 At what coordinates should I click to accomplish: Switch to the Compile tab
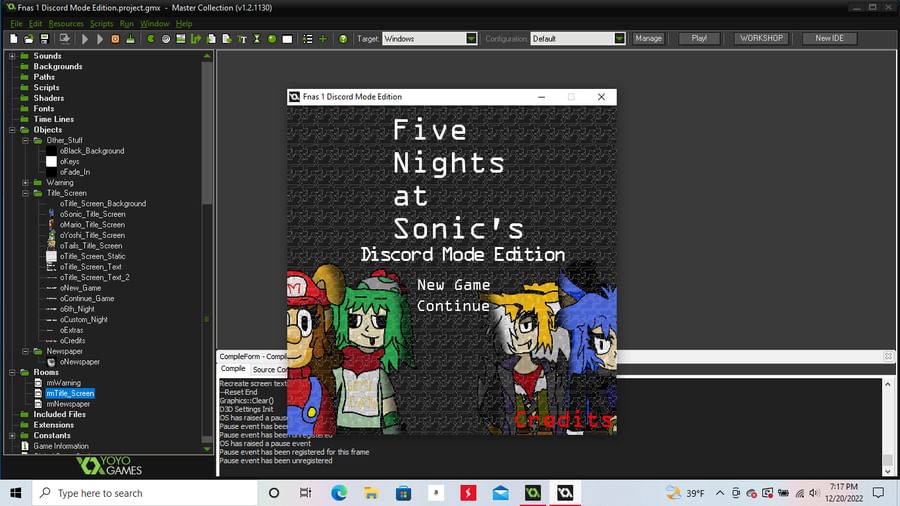click(233, 369)
